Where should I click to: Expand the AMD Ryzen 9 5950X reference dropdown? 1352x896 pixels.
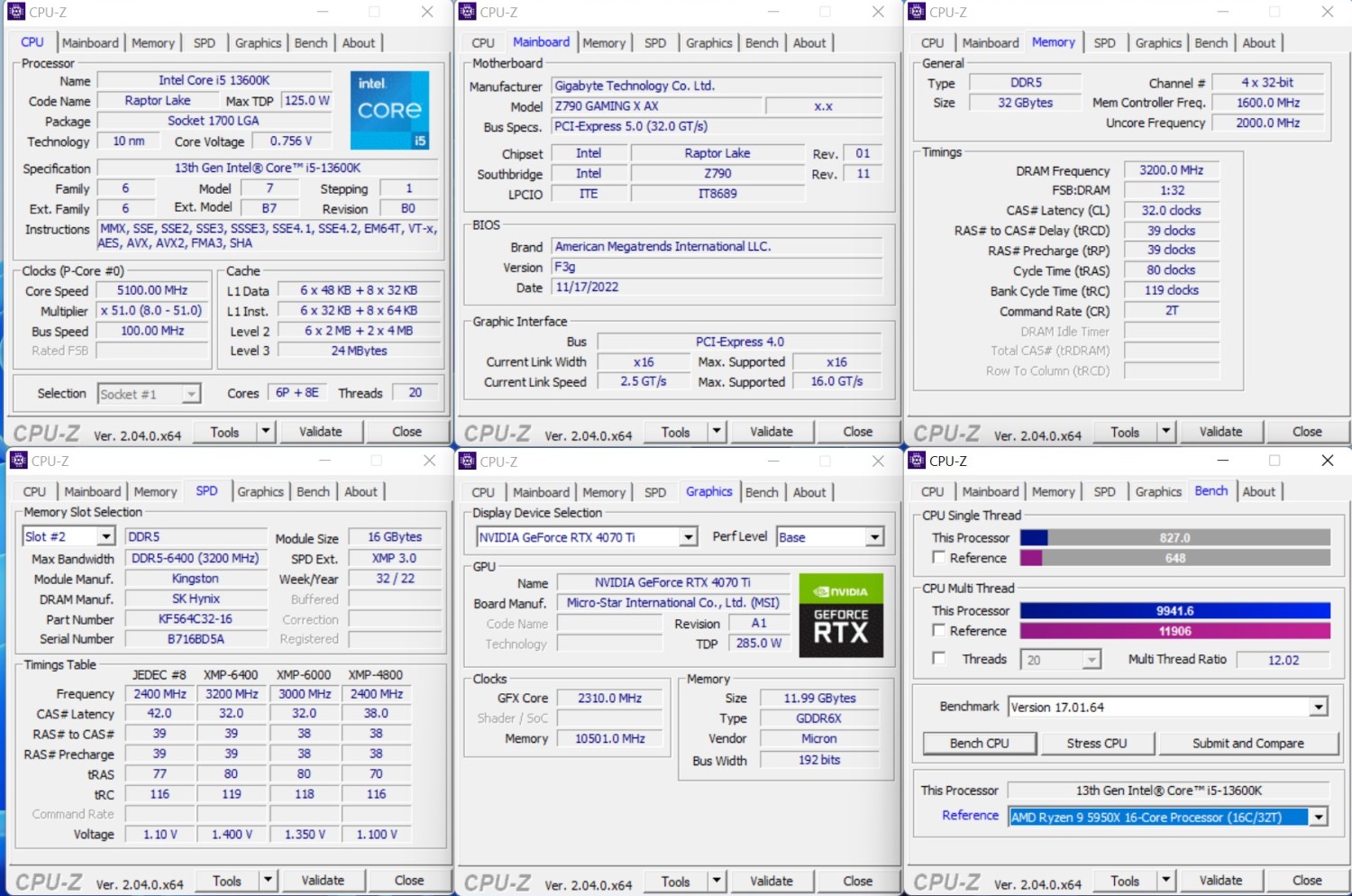click(1318, 818)
